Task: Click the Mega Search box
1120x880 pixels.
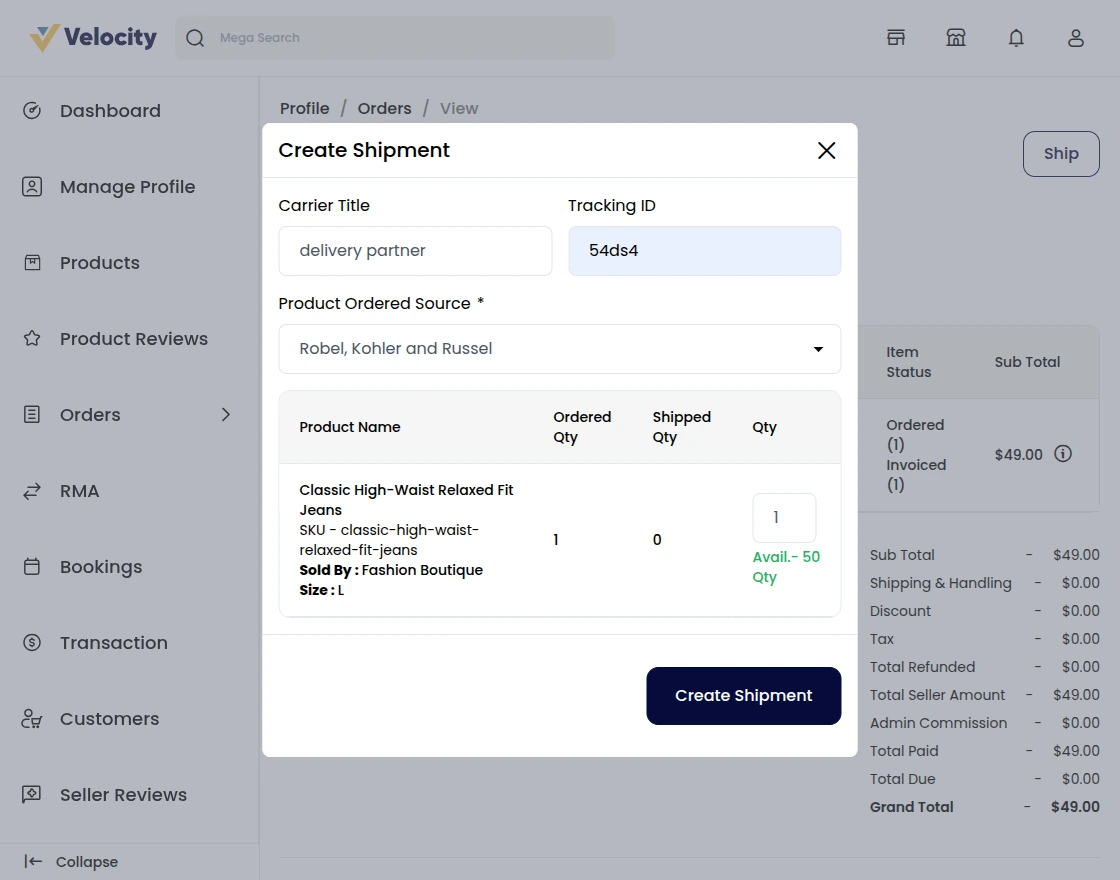Action: click(x=395, y=38)
